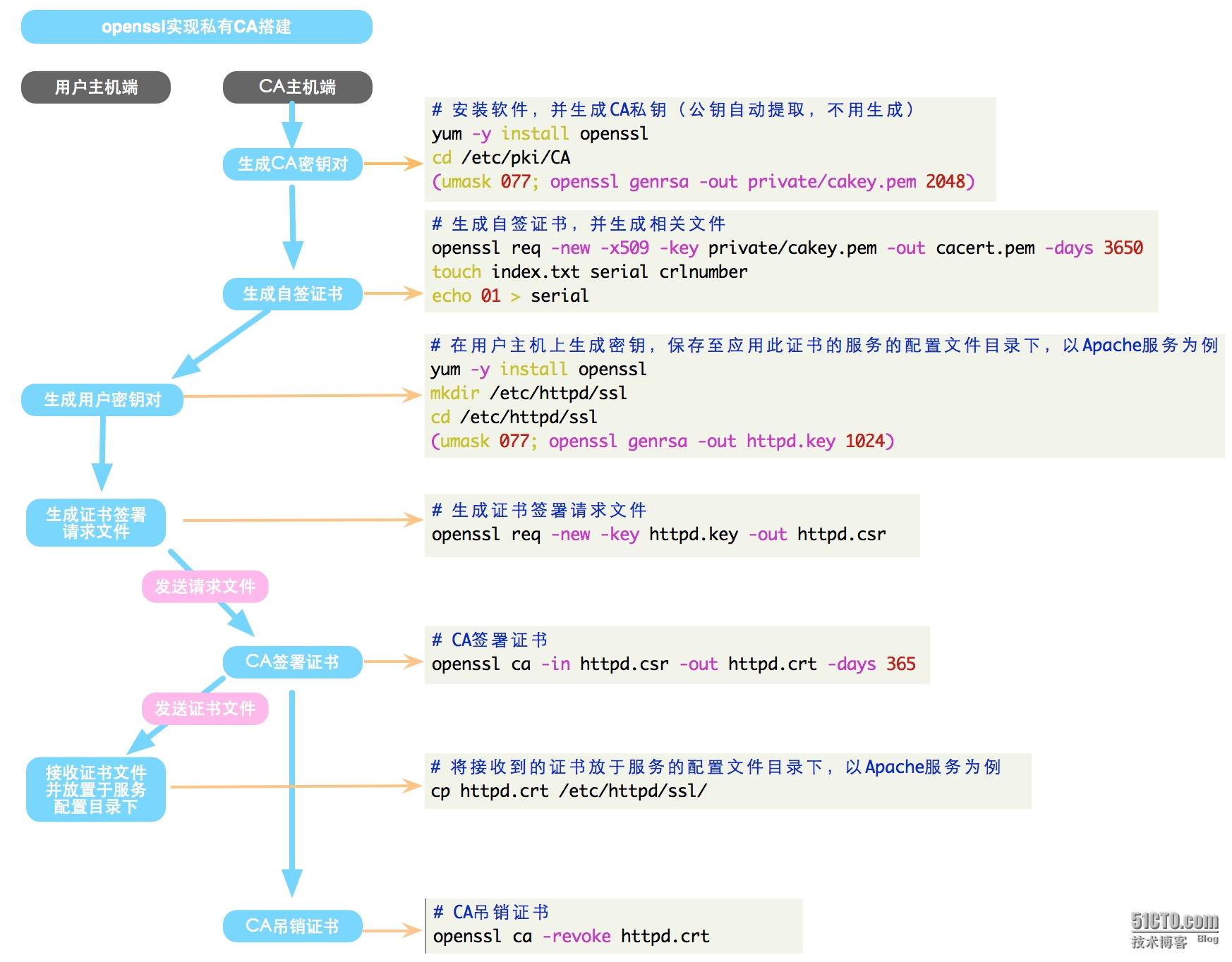Click the '生成CA密钥对' flowchart node
Screen dimensions: 1232x962
coord(293,164)
